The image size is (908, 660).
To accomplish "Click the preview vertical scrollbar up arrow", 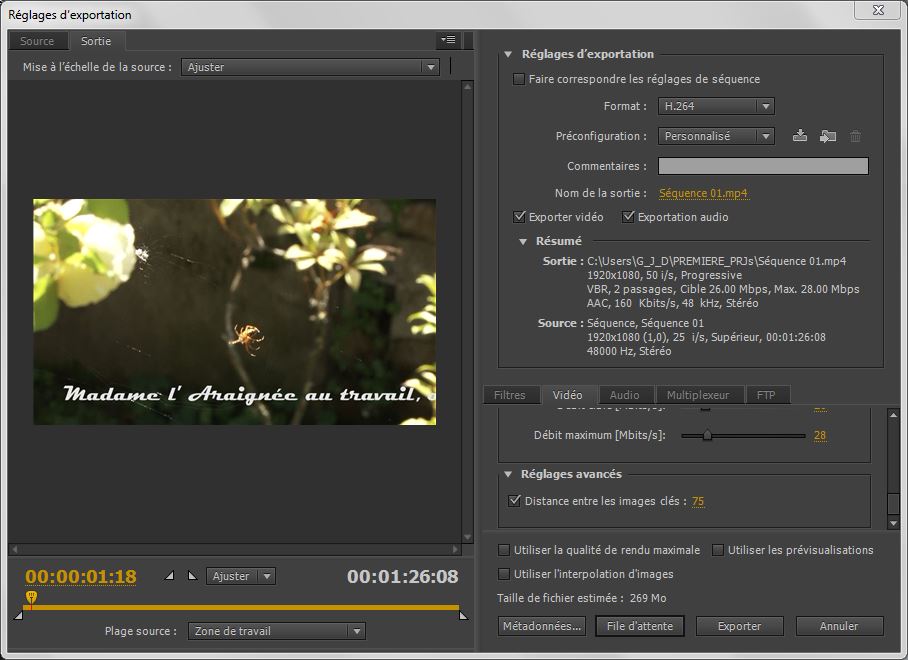I will click(x=467, y=86).
